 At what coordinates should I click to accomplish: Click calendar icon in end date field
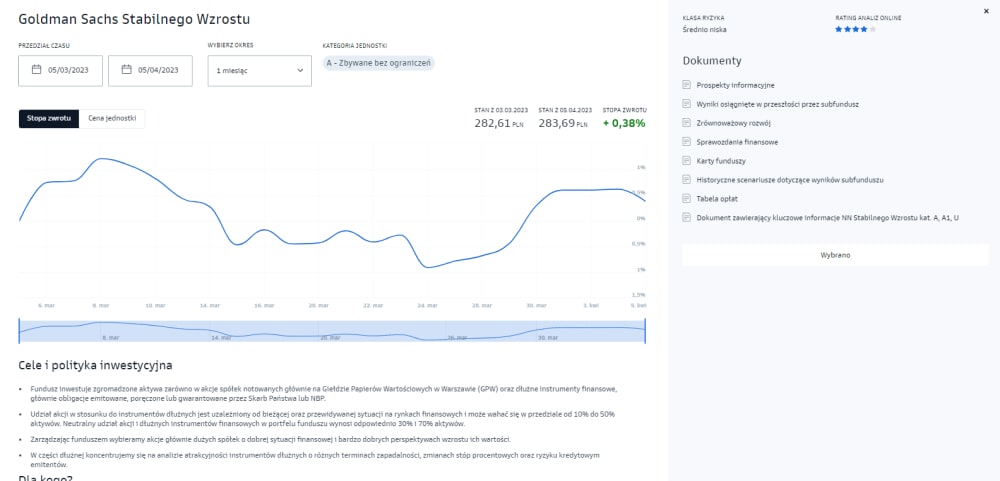click(126, 70)
